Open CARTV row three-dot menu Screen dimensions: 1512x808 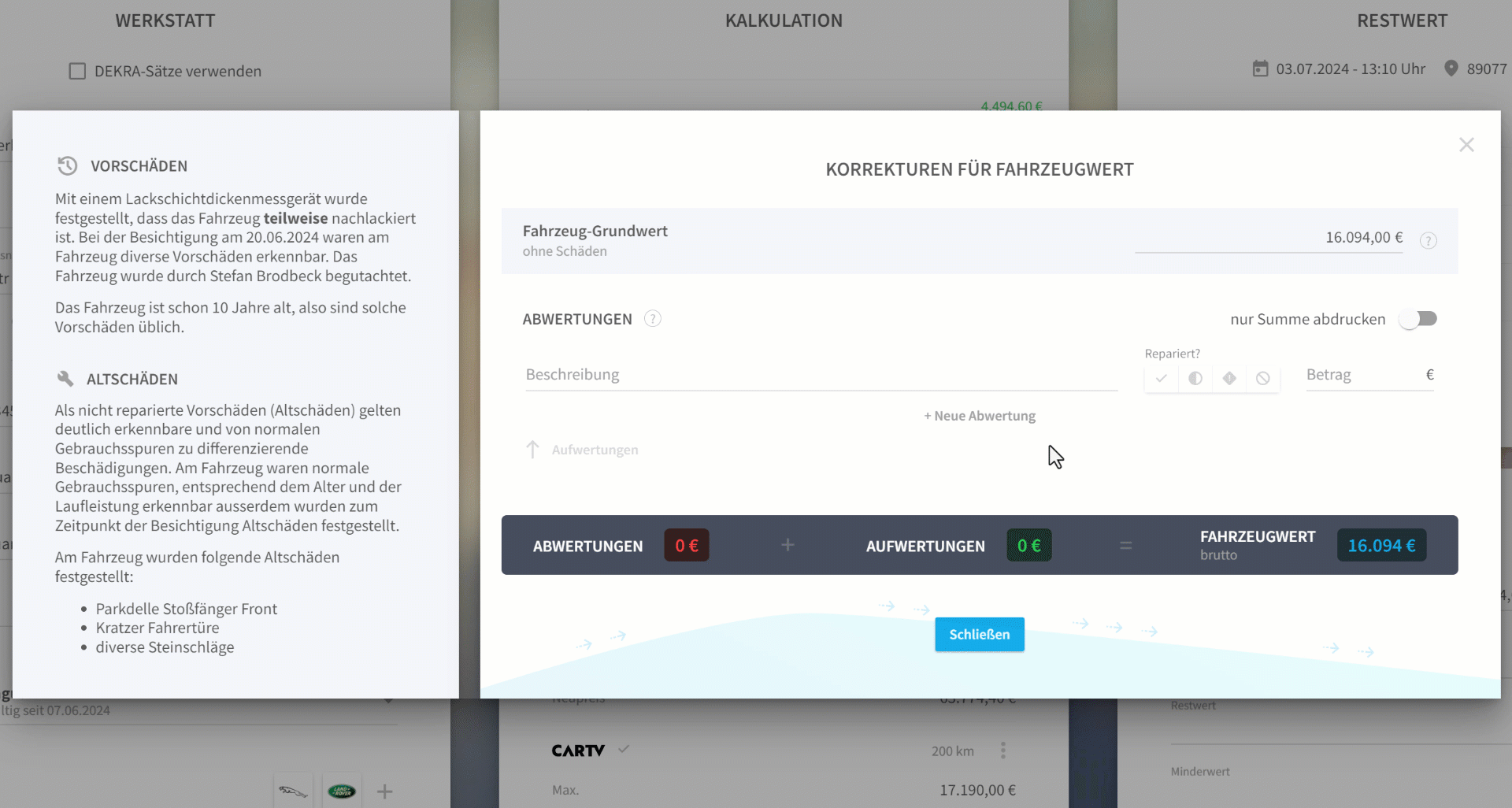point(1002,751)
